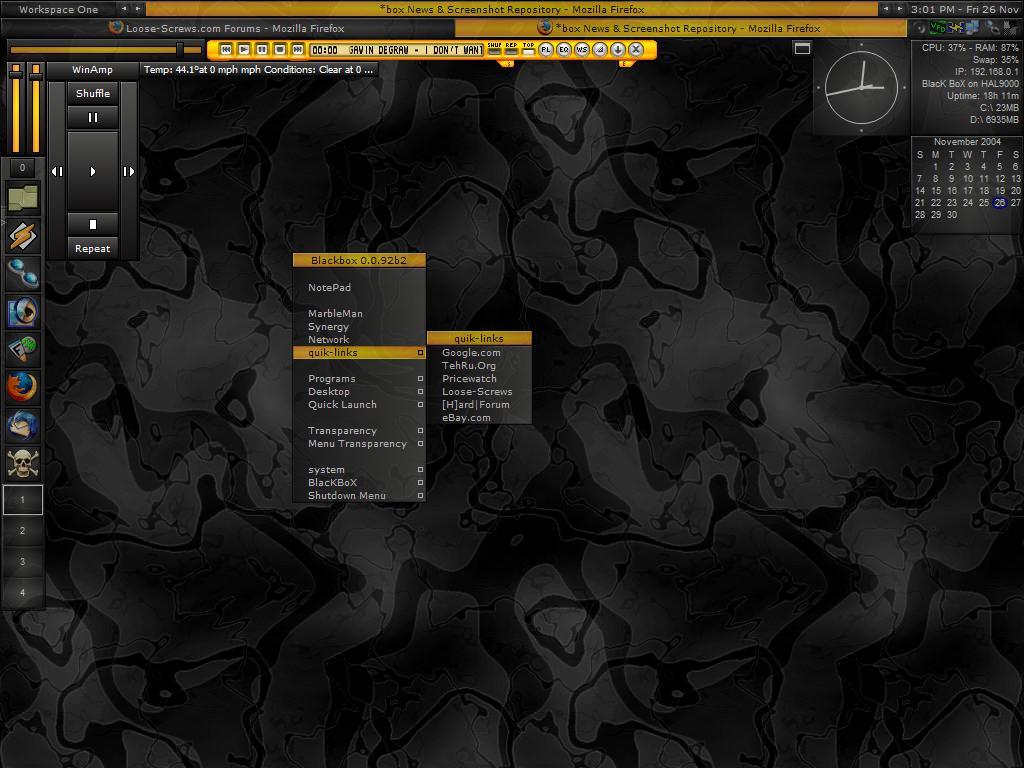Switch to workspace 2 in the pager

coord(23,530)
